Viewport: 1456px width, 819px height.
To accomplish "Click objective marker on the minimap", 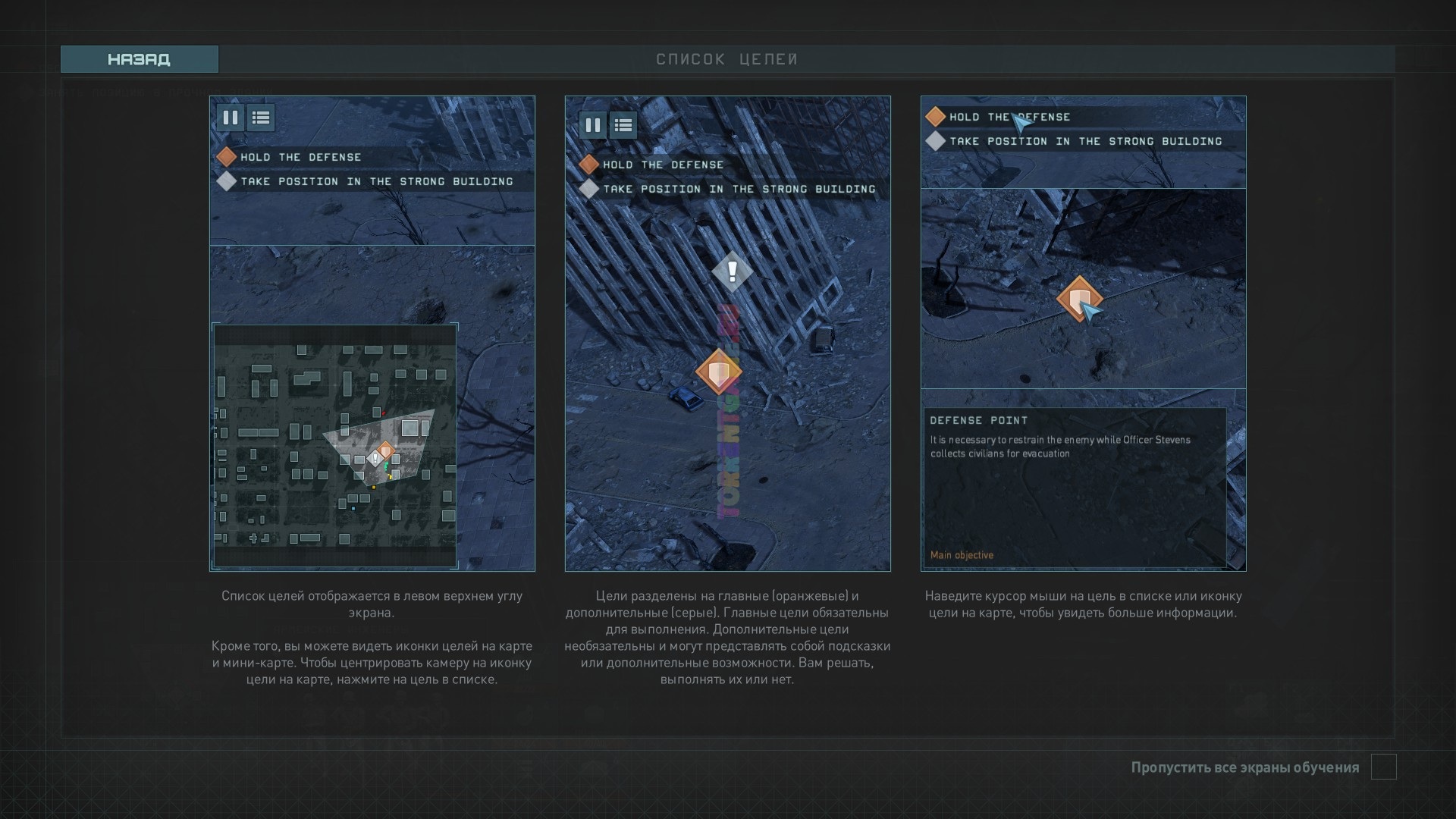I will click(385, 451).
